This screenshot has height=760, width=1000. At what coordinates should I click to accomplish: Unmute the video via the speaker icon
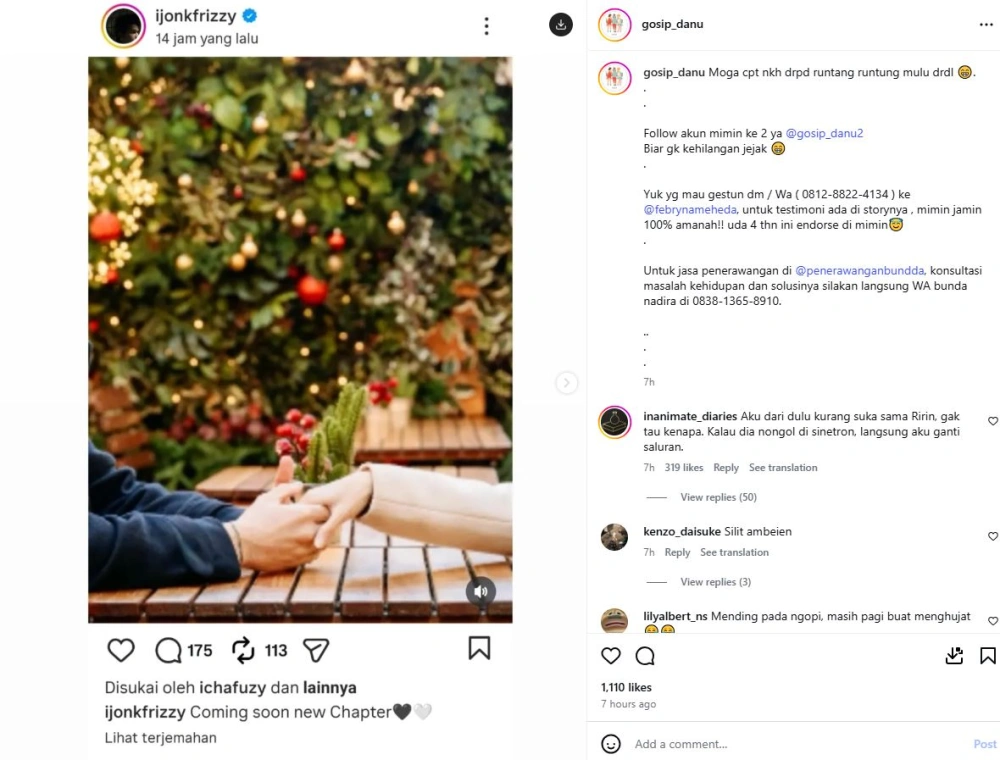[481, 592]
